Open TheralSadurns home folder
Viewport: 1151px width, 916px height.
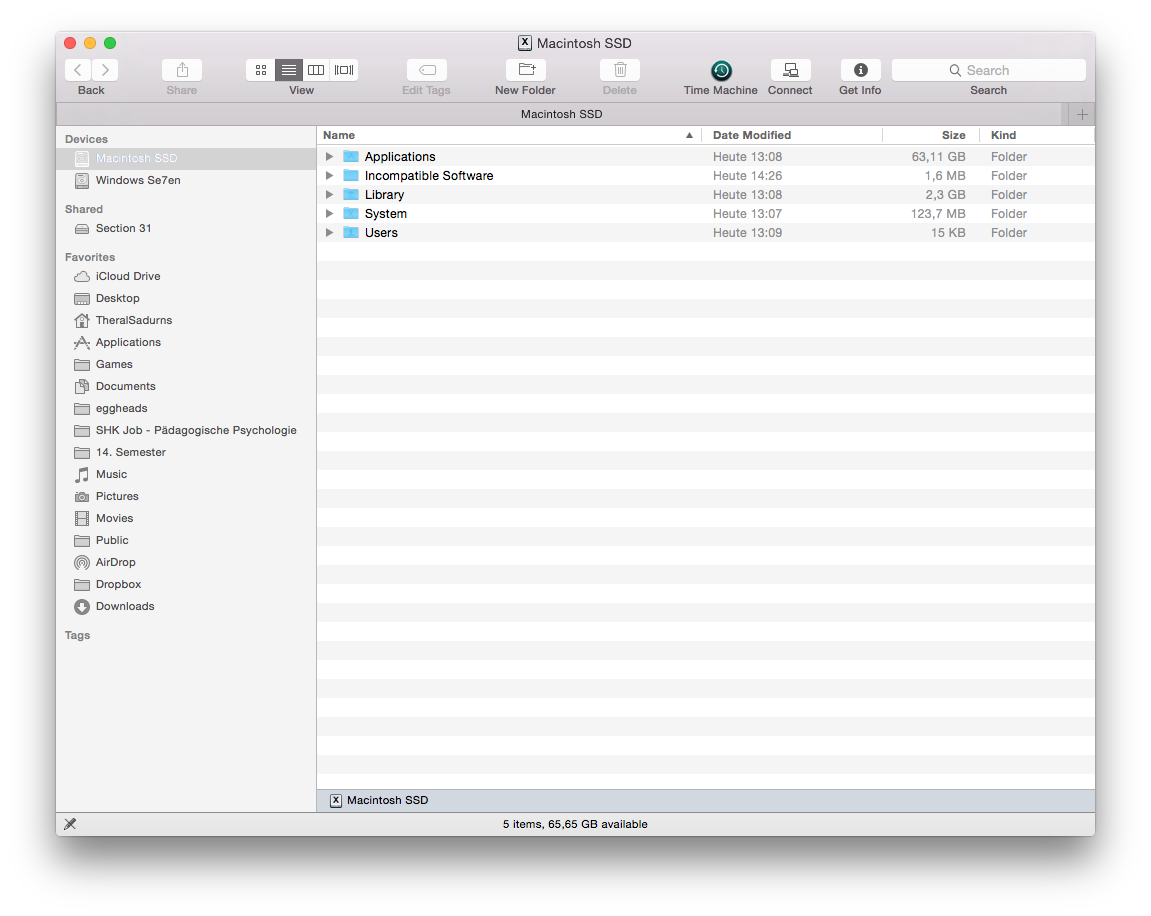click(x=186, y=321)
